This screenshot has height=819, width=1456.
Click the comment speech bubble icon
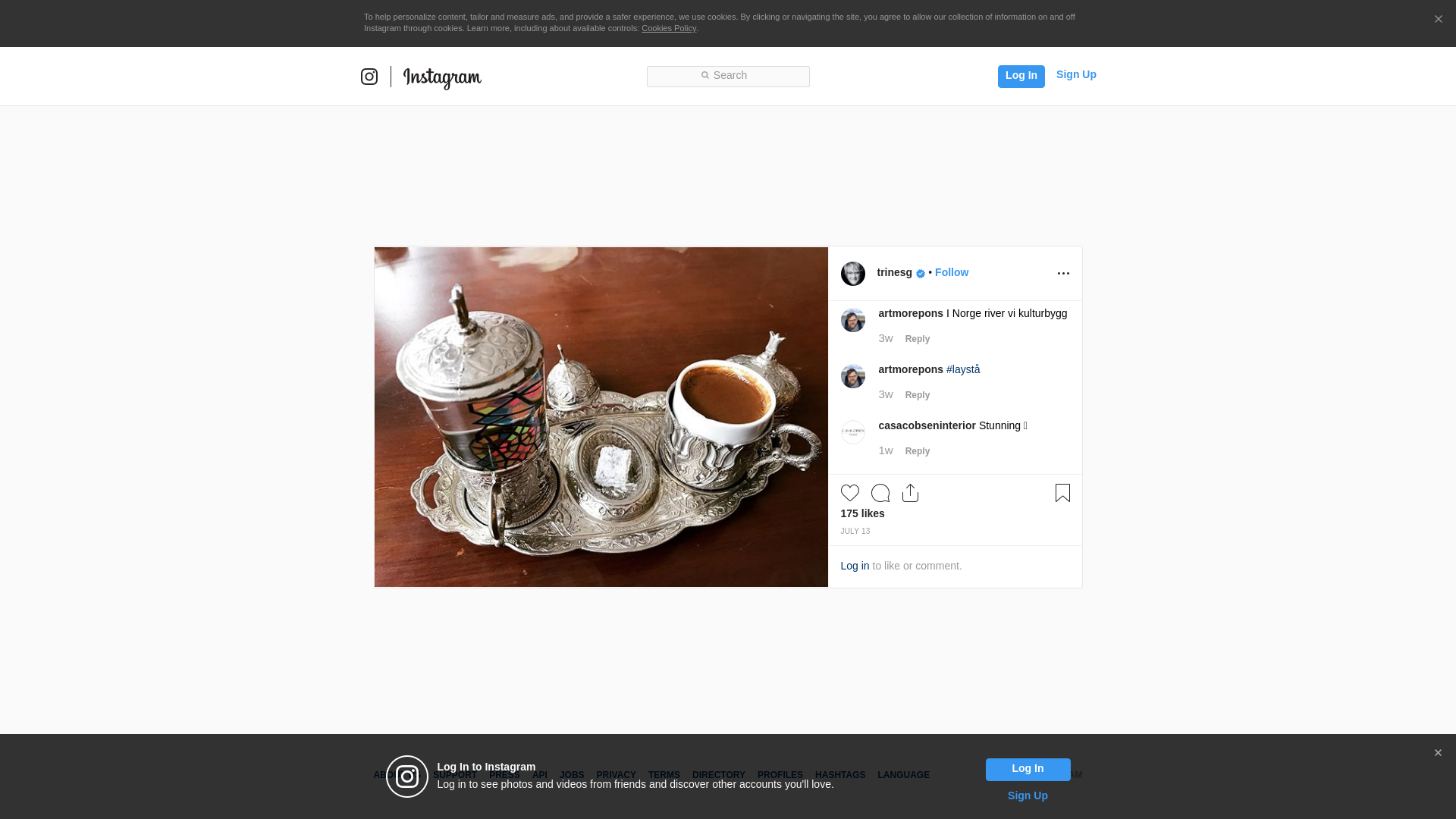point(880,493)
